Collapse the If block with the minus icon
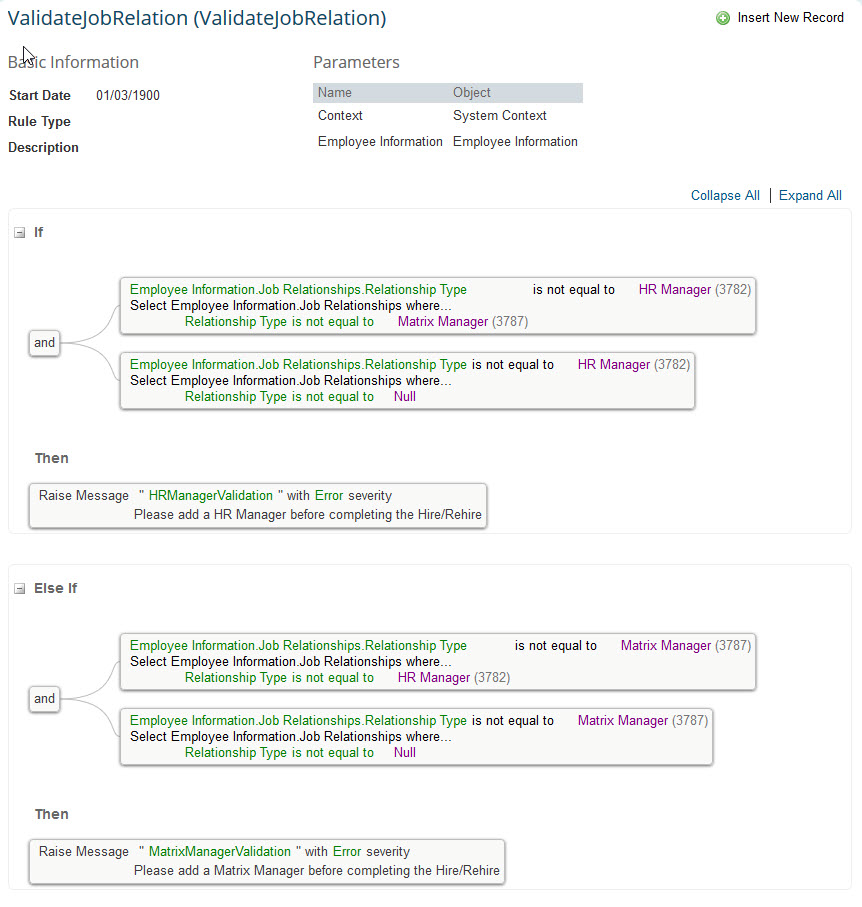862x907 pixels. pyautogui.click(x=20, y=233)
